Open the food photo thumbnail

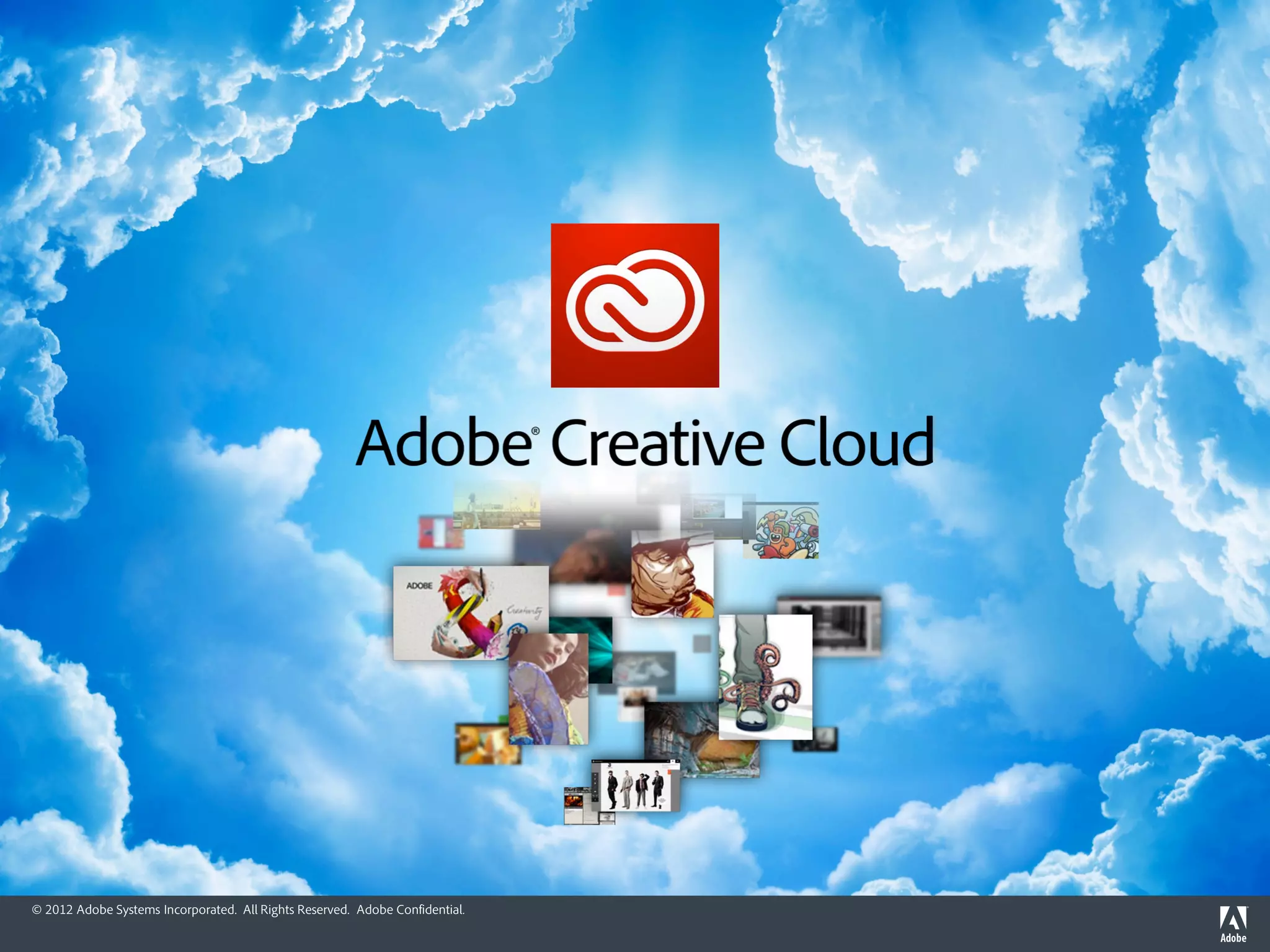[488, 744]
